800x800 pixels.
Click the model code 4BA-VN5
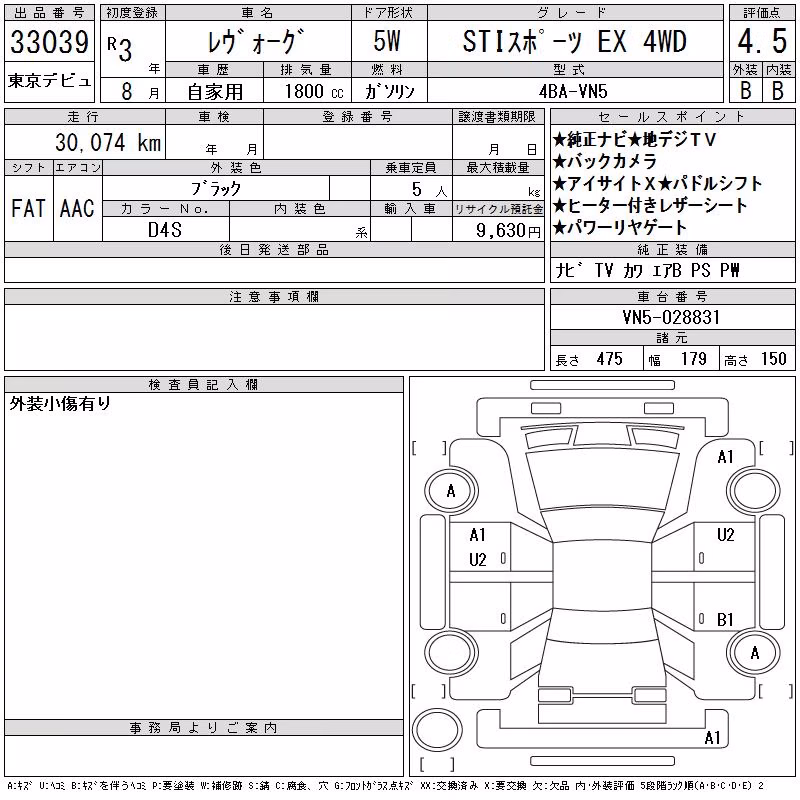point(573,91)
